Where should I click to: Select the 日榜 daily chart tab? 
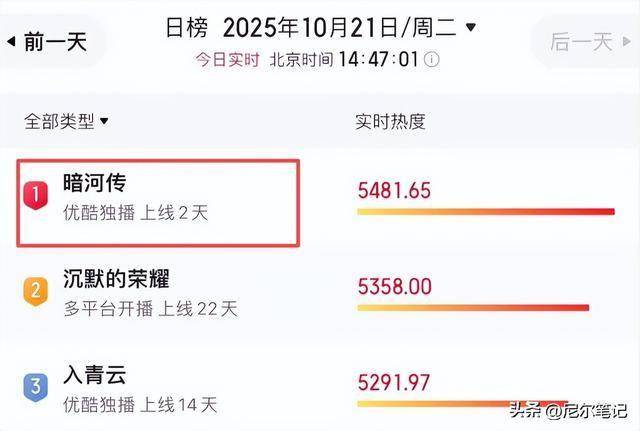187,27
